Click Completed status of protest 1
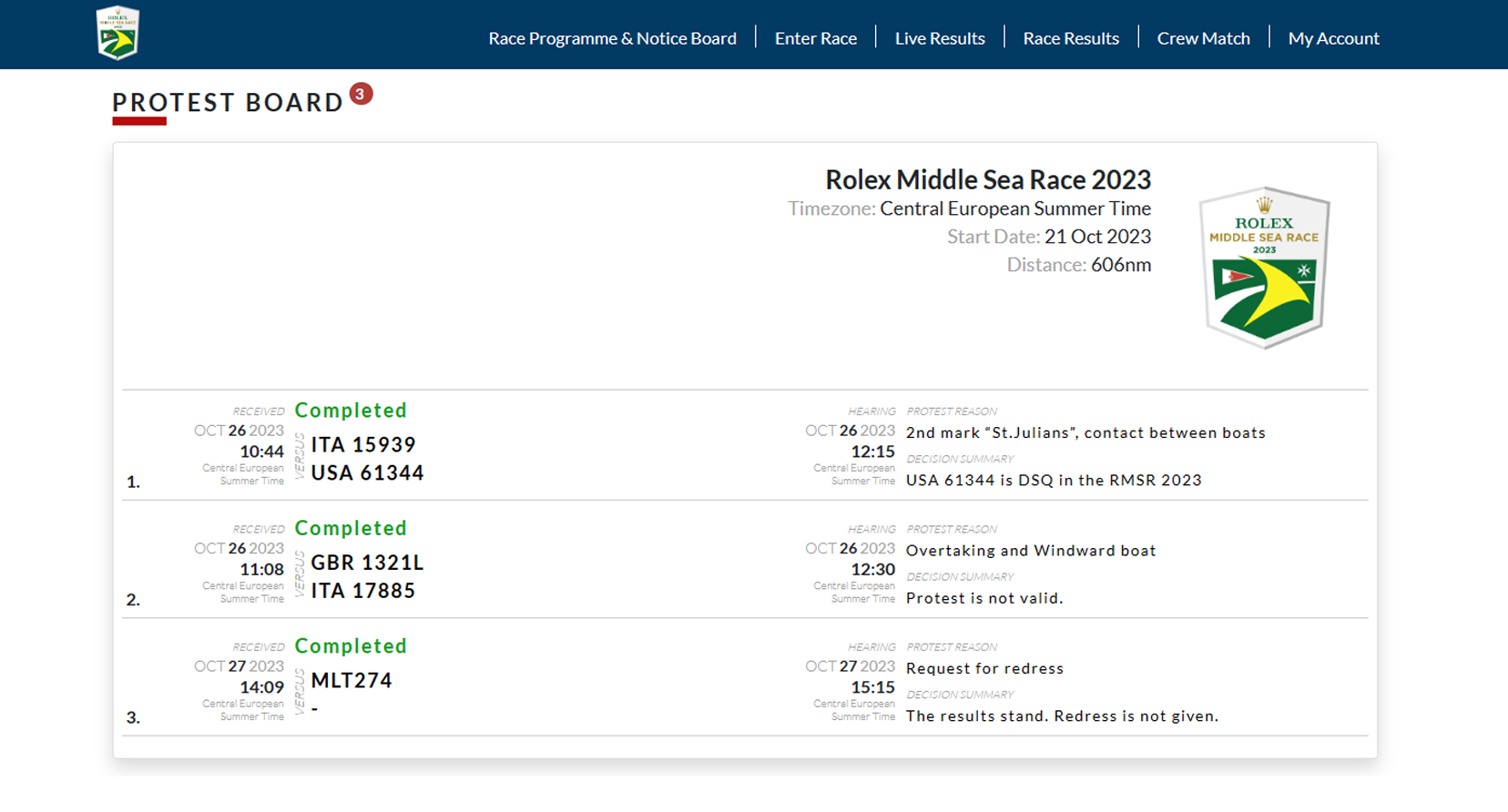Viewport: 1508px width, 812px height. click(x=351, y=411)
